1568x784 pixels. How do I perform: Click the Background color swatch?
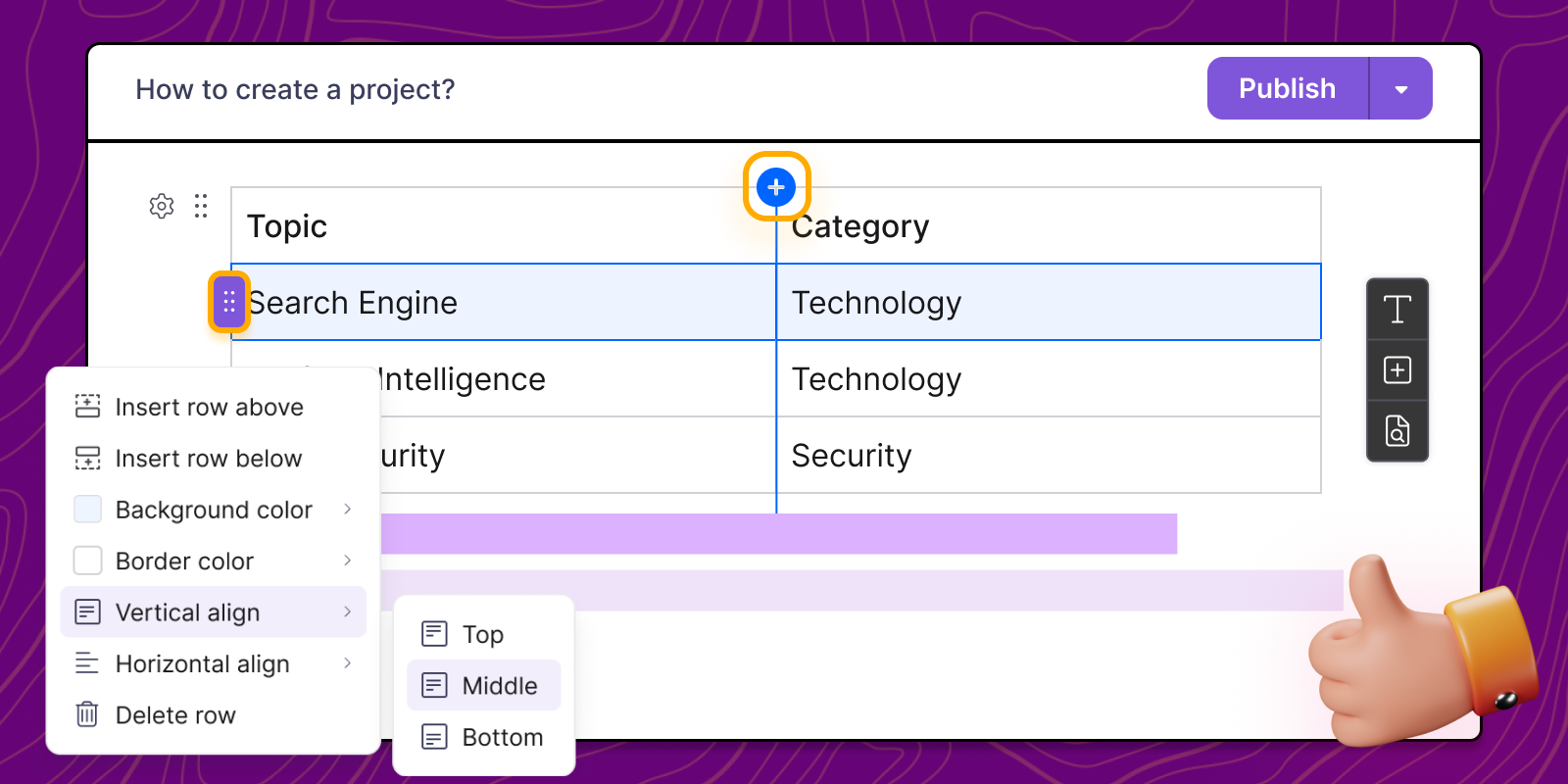pos(88,509)
